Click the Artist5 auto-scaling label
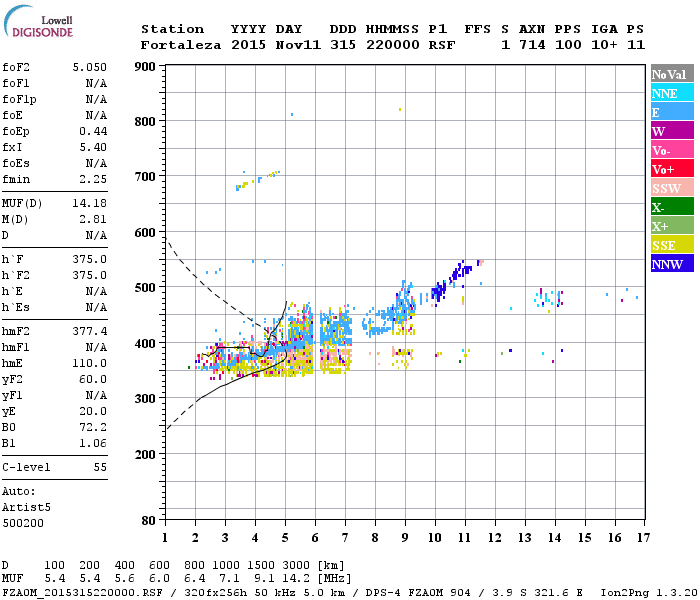This screenshot has height=600, width=700. [x=26, y=508]
